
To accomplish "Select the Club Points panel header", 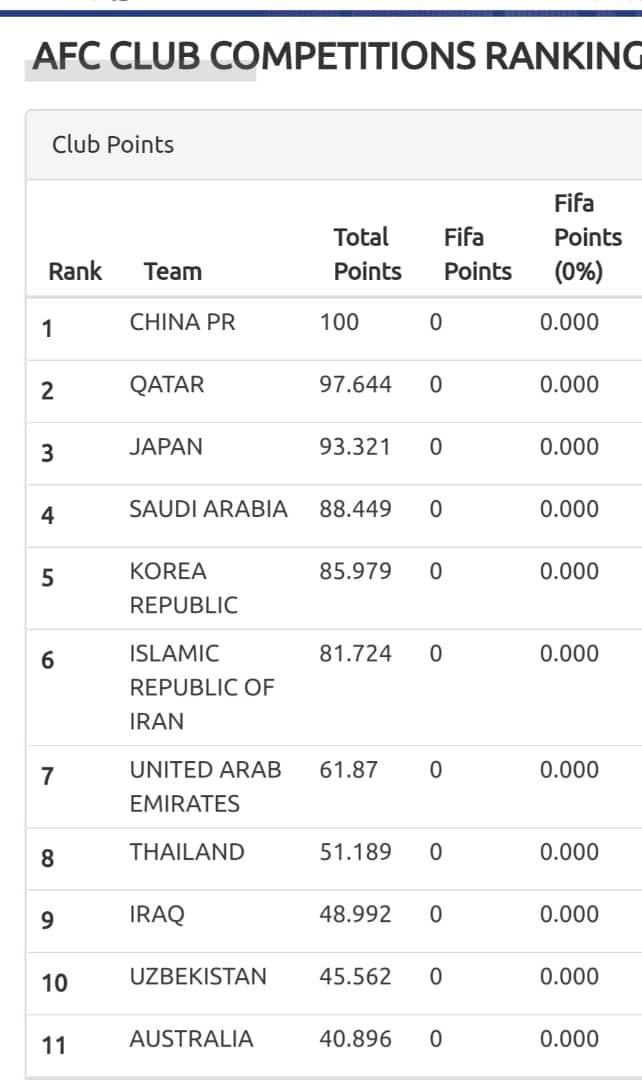I will [113, 145].
